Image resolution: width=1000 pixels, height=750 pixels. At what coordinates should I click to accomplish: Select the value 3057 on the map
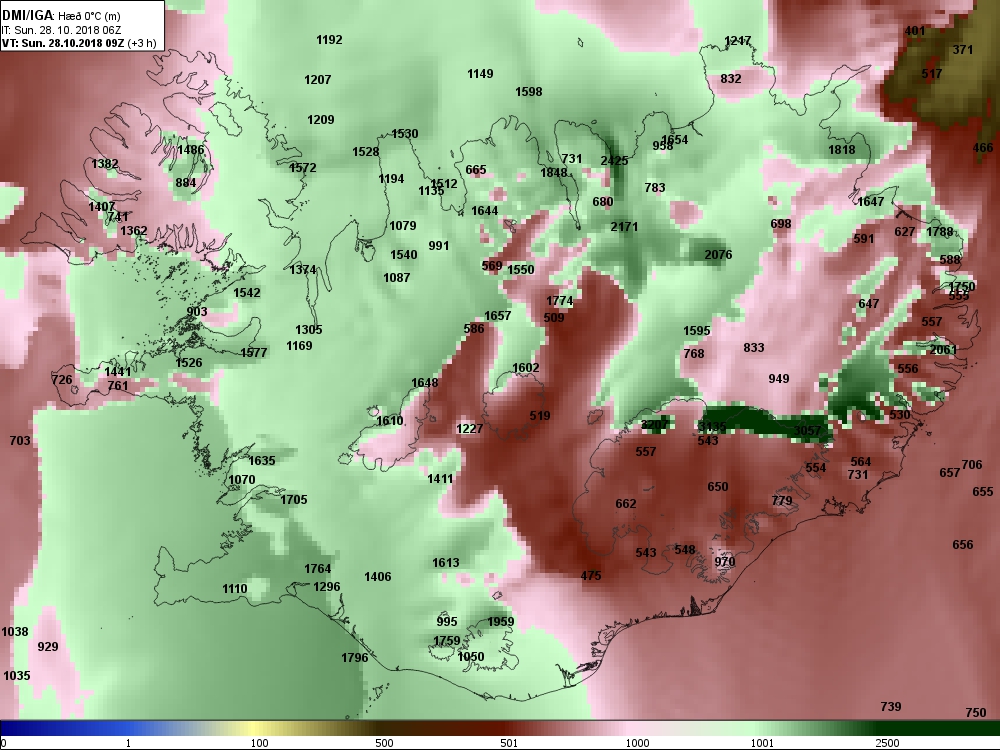(807, 430)
